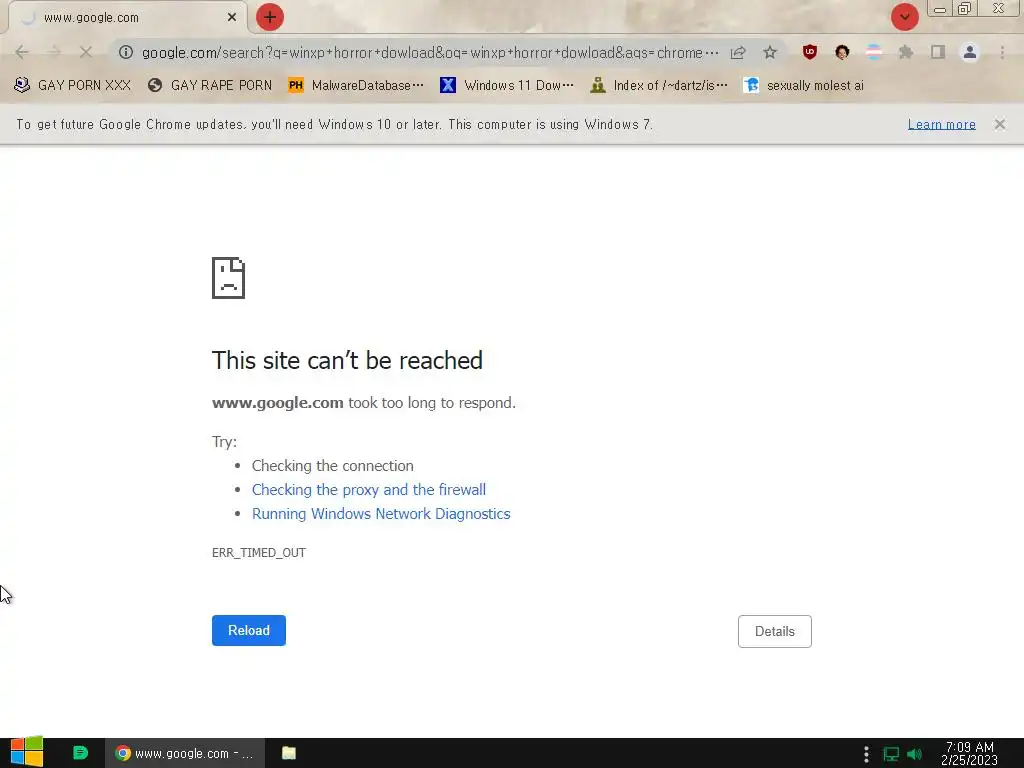Open the uBlock Origin extension
The height and width of the screenshot is (768, 1024).
pyautogui.click(x=810, y=52)
